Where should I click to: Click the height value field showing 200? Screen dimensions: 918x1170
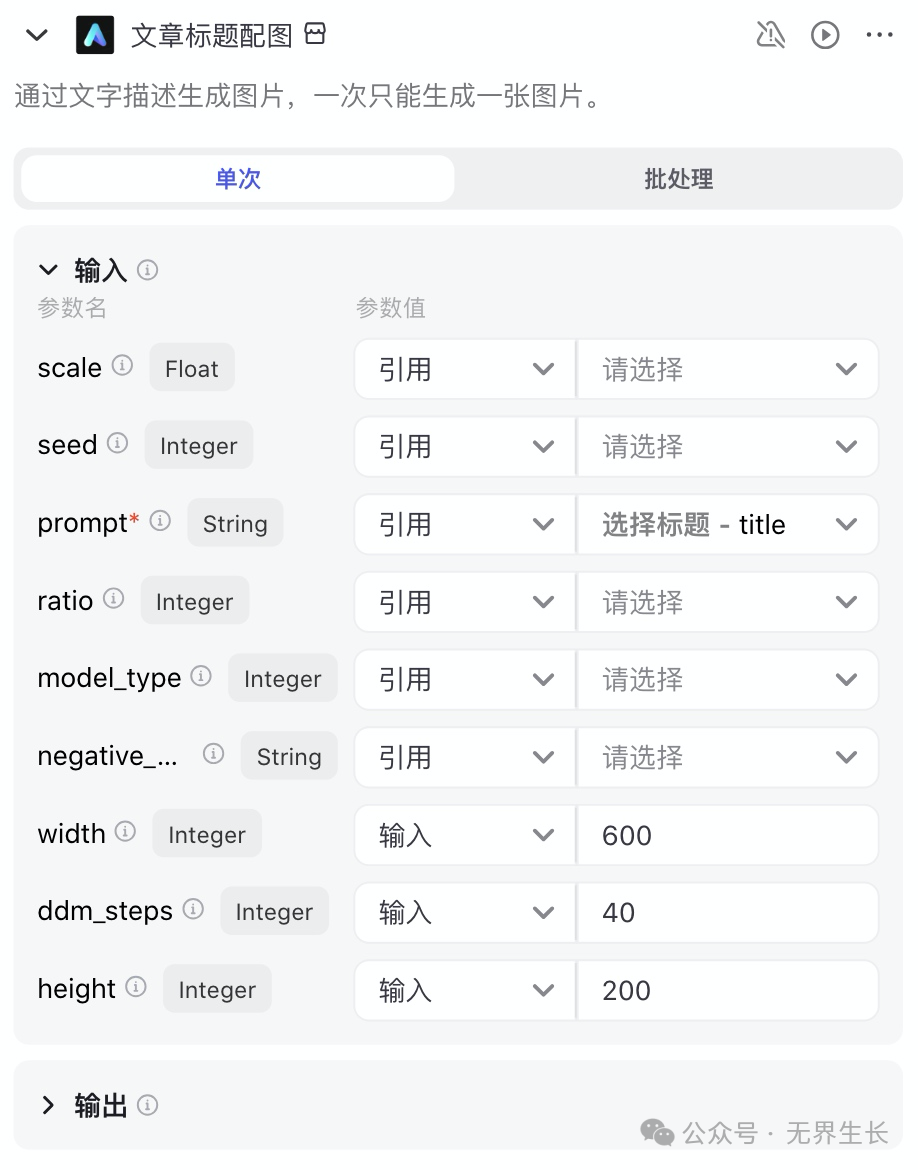(727, 990)
